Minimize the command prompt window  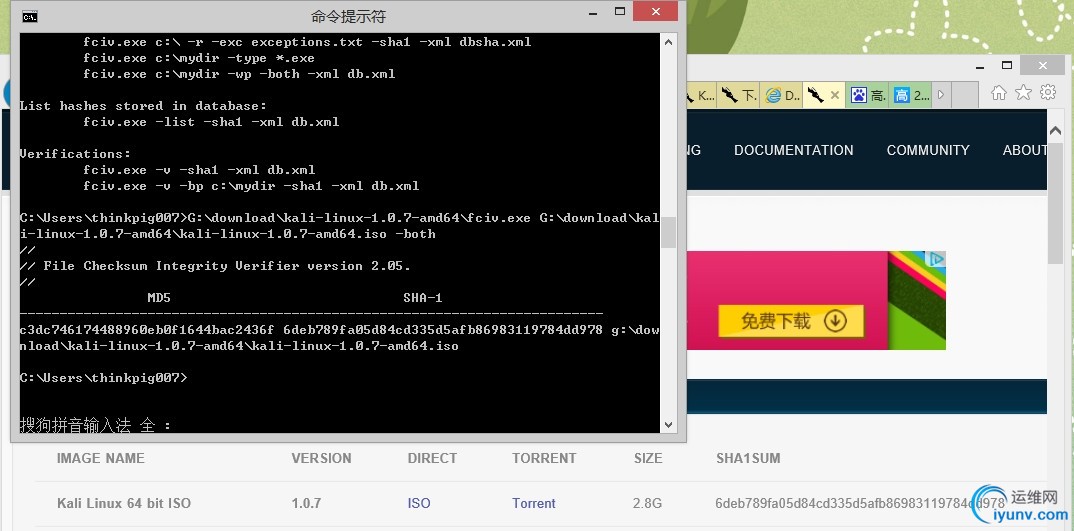click(594, 12)
